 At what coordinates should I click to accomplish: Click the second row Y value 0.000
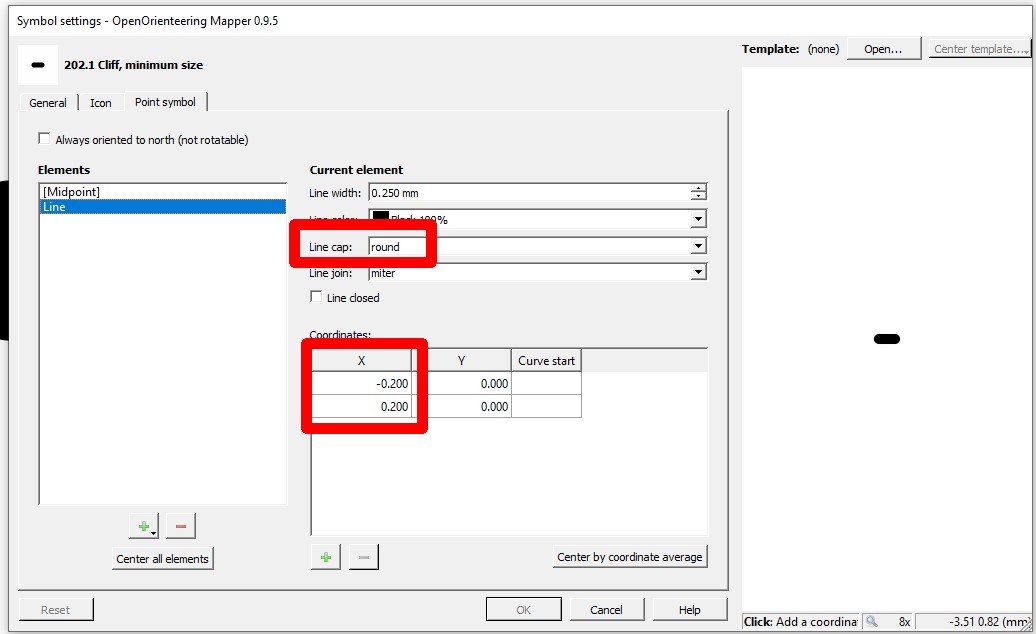coord(461,406)
